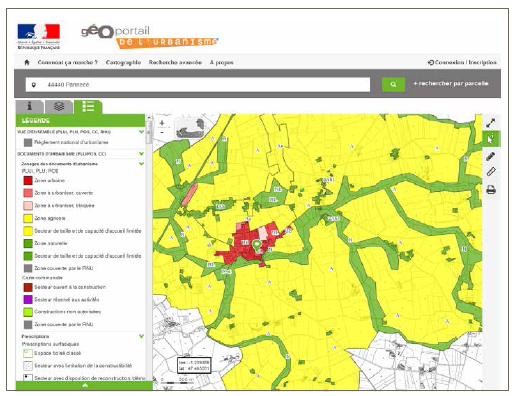Open the Cartographie menu item
Viewport: 512px width, 396px height.
pos(123,62)
